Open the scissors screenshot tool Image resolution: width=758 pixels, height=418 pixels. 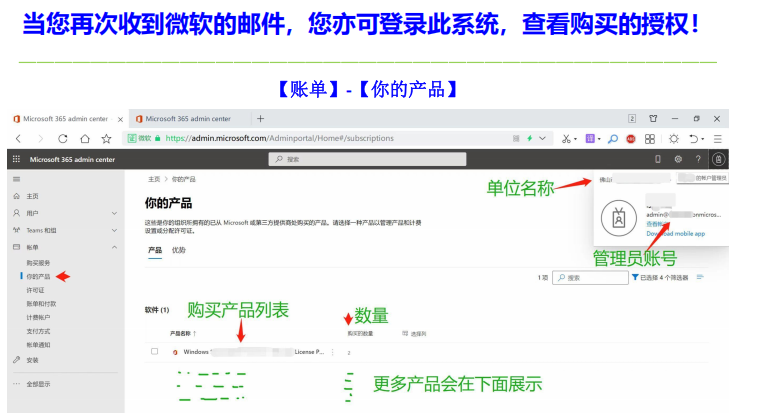click(566, 139)
